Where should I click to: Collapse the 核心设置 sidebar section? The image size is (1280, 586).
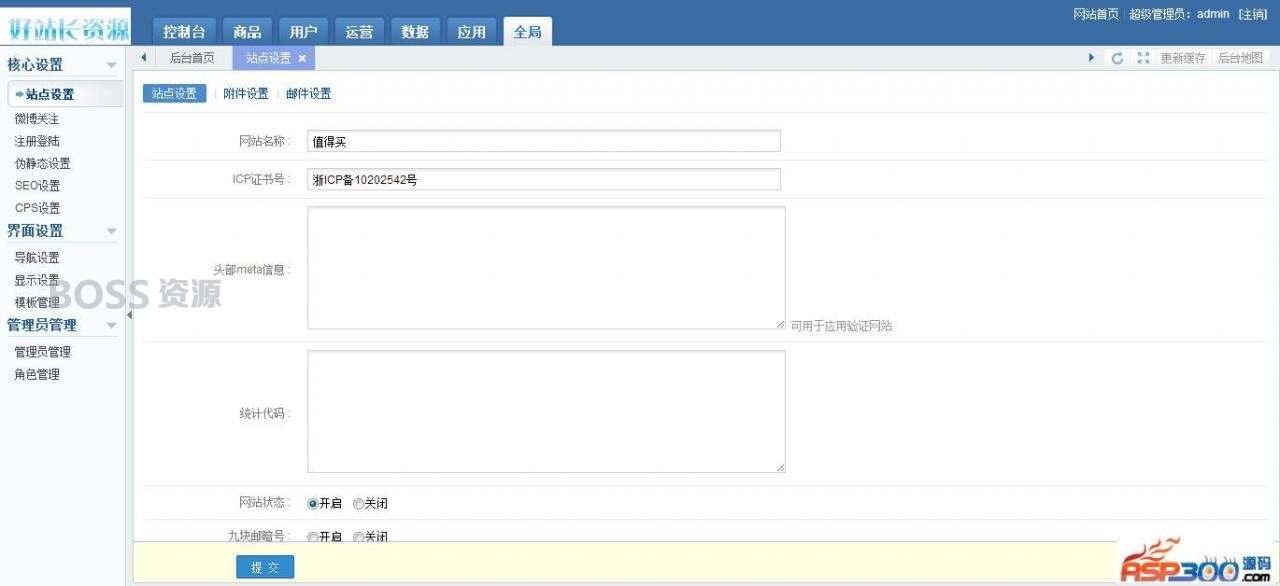[111, 65]
